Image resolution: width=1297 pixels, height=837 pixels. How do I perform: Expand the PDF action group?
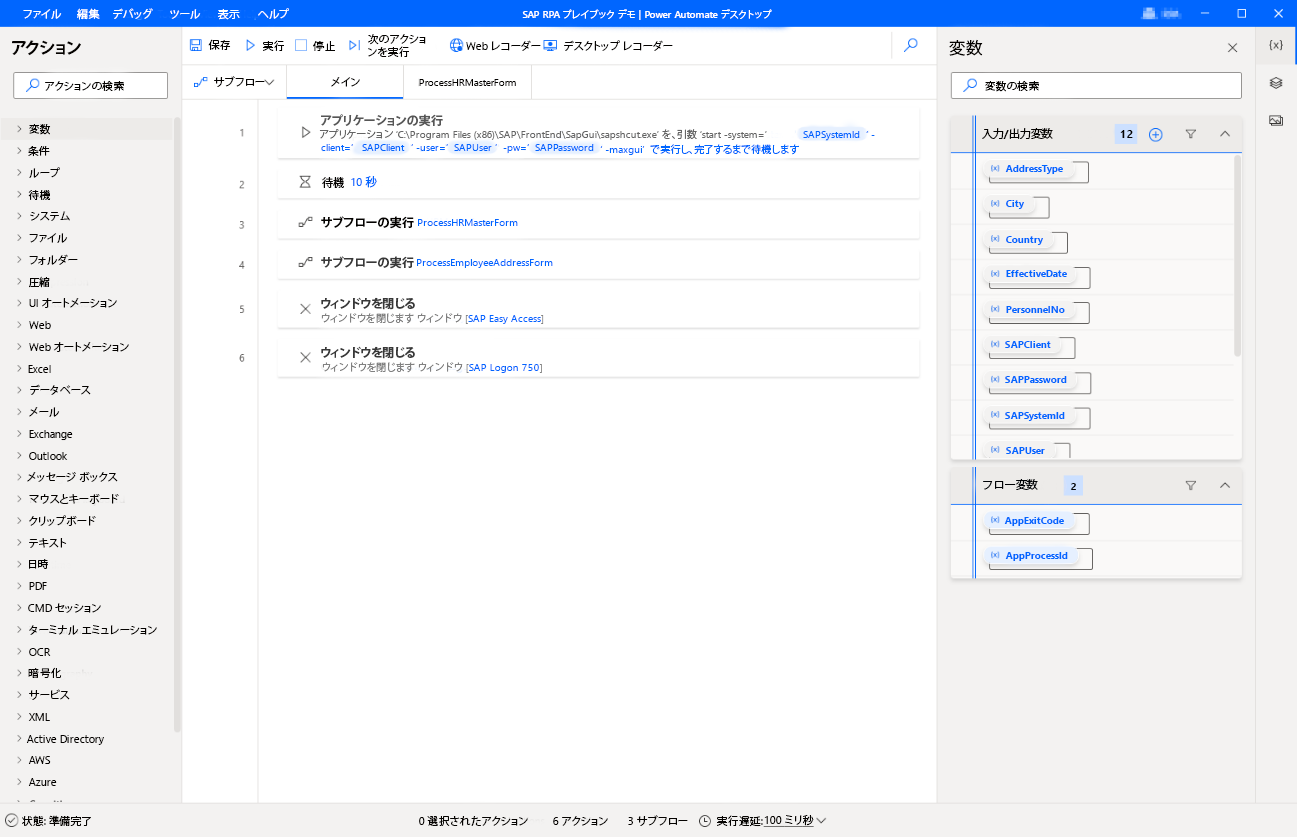(x=19, y=586)
